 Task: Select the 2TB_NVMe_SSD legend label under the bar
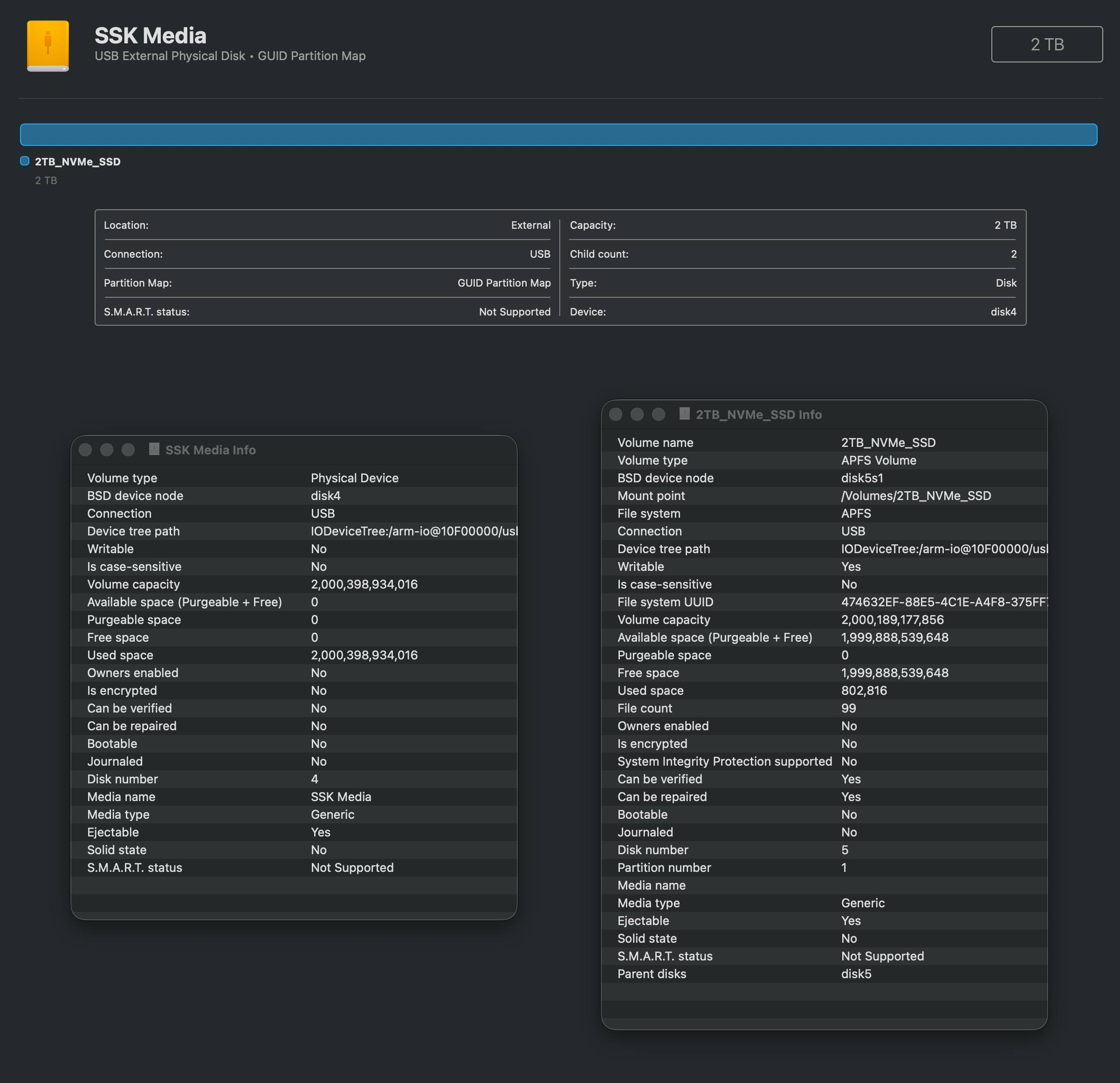pyautogui.click(x=78, y=162)
